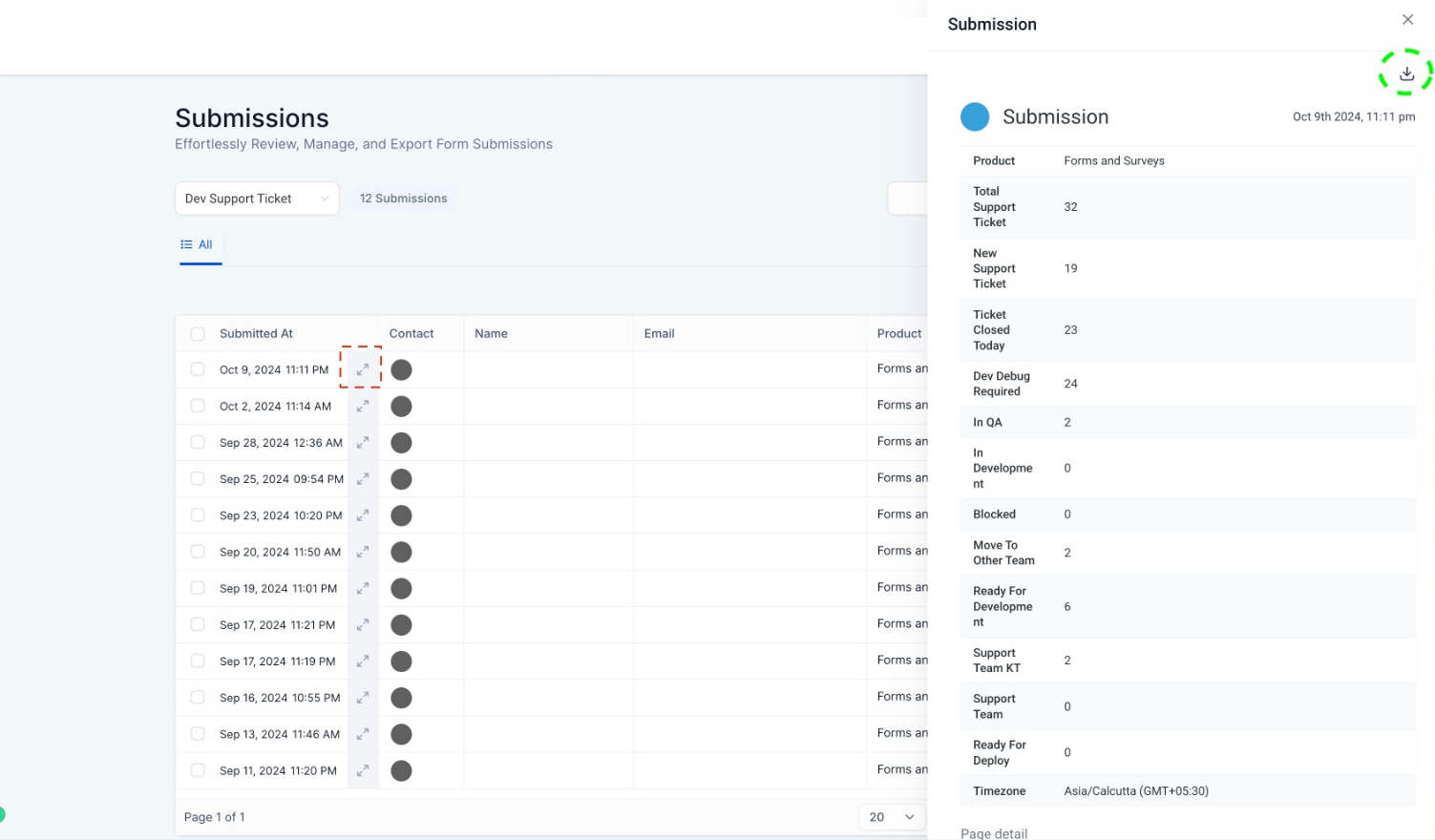Expand the Sep 28, 2024 12:36 AM submission
The height and width of the screenshot is (840, 1435).
363,443
